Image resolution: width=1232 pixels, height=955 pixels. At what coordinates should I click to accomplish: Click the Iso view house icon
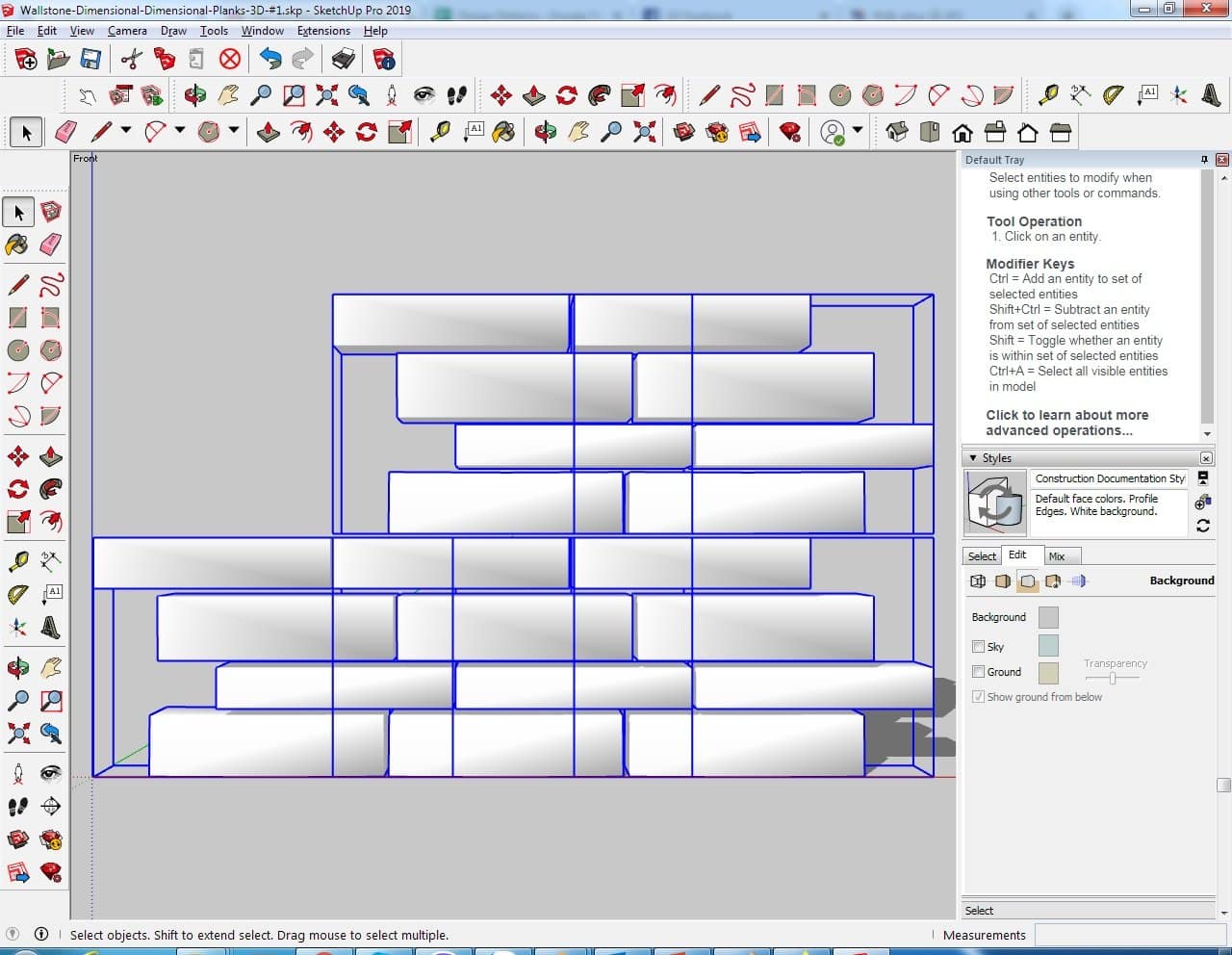point(896,132)
